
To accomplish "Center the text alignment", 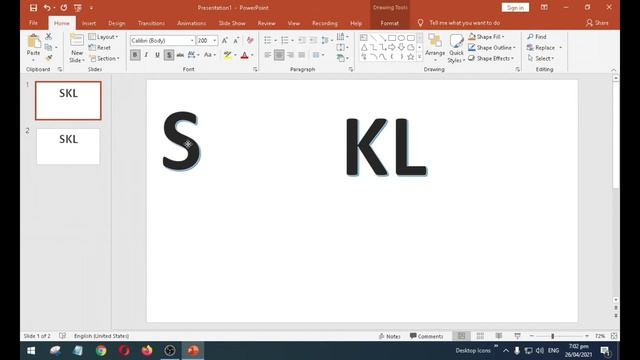I will click(279, 55).
